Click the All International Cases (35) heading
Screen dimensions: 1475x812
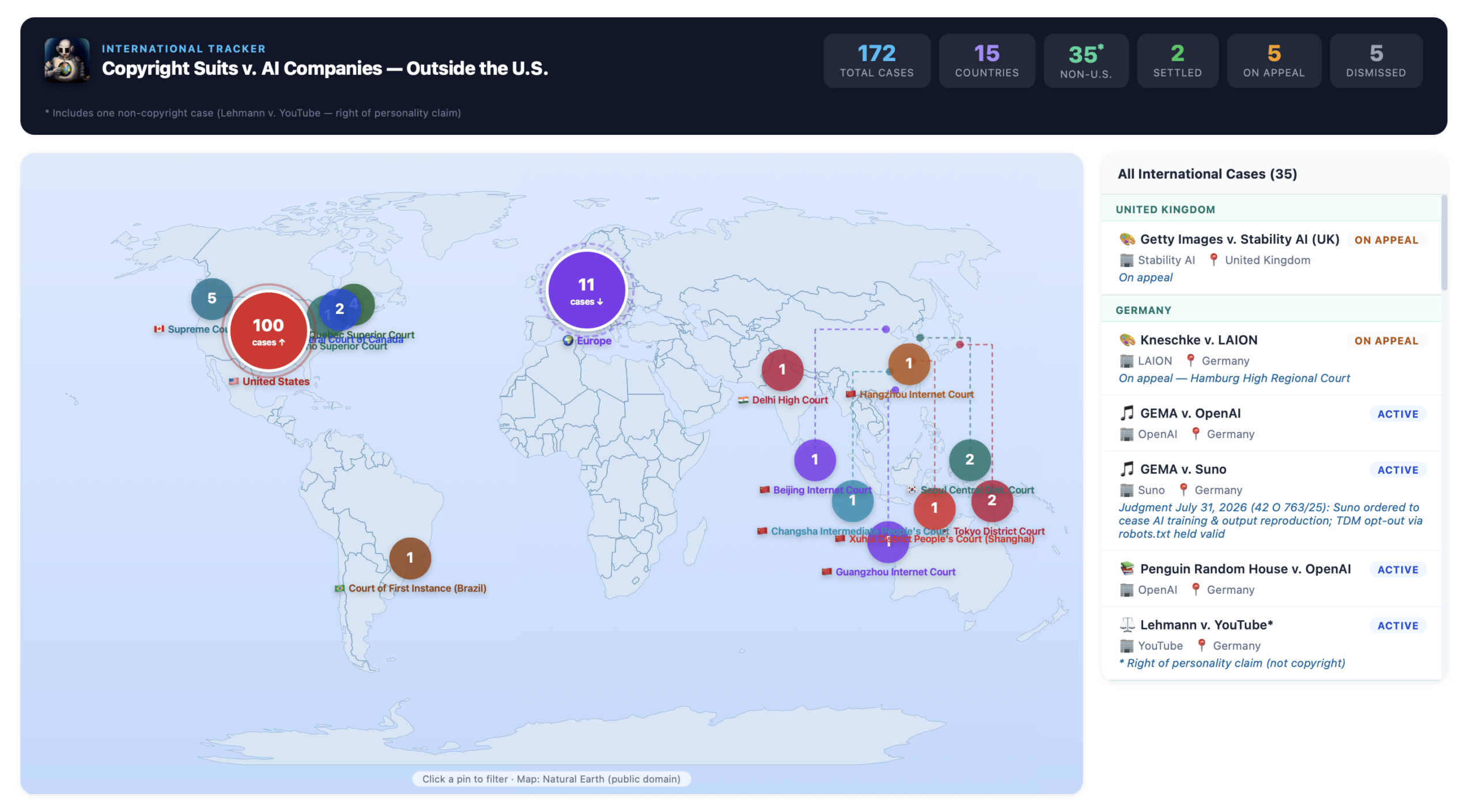click(1207, 174)
